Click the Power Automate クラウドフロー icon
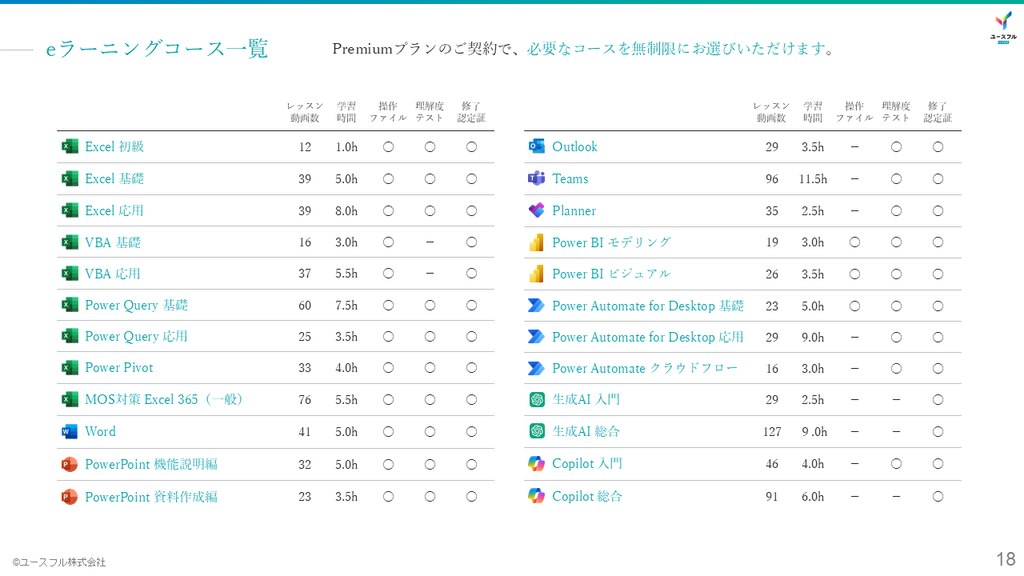The width and height of the screenshot is (1024, 576). [536, 368]
